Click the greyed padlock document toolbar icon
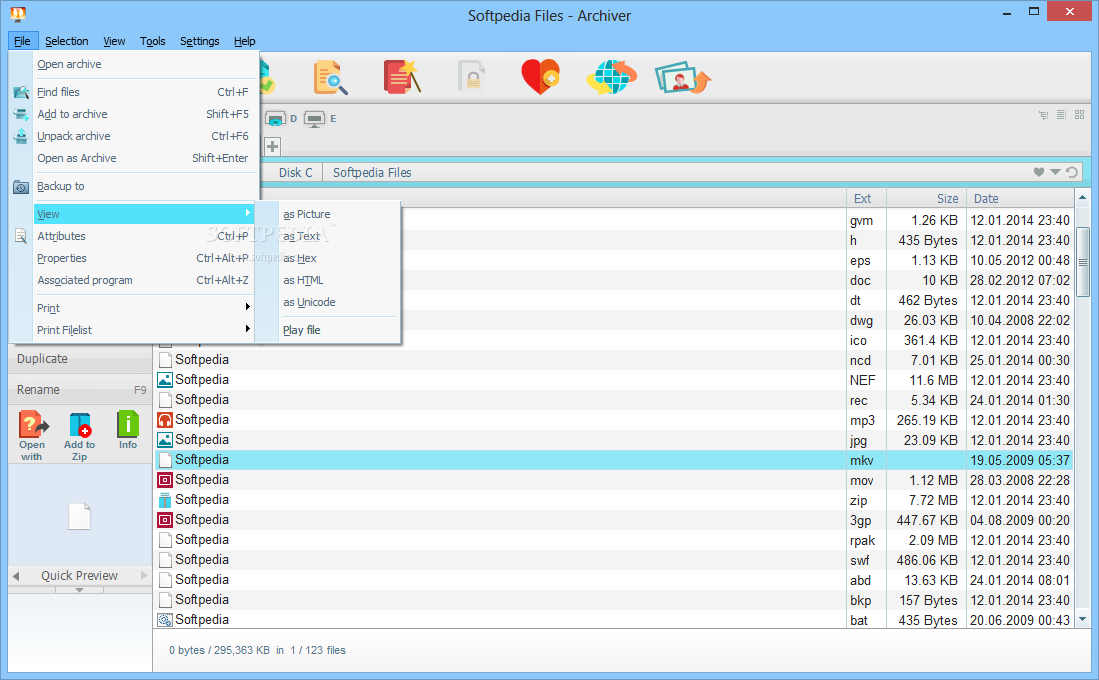 [x=471, y=76]
